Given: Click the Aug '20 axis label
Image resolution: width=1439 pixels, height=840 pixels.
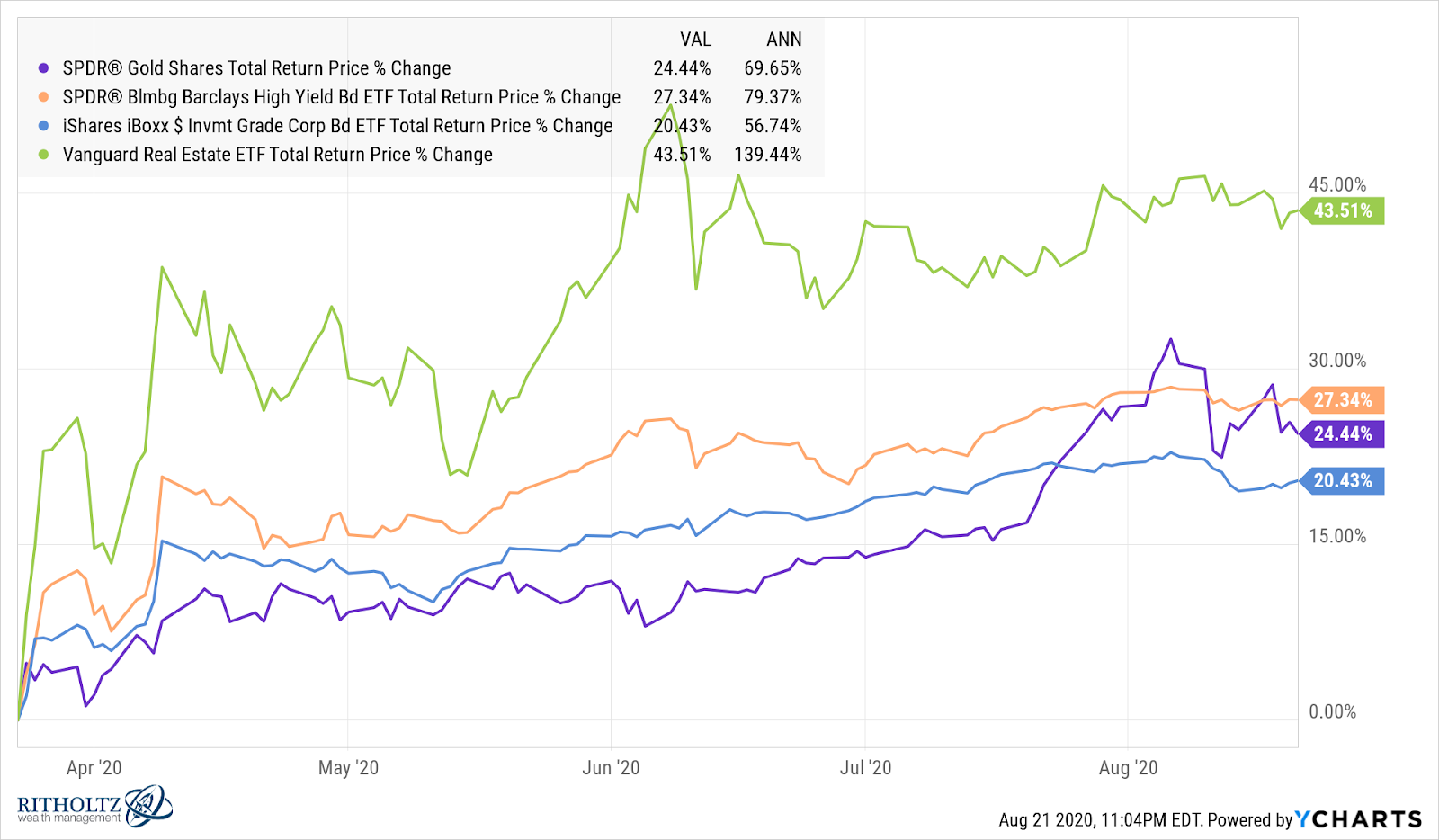Looking at the screenshot, I should click(1128, 768).
